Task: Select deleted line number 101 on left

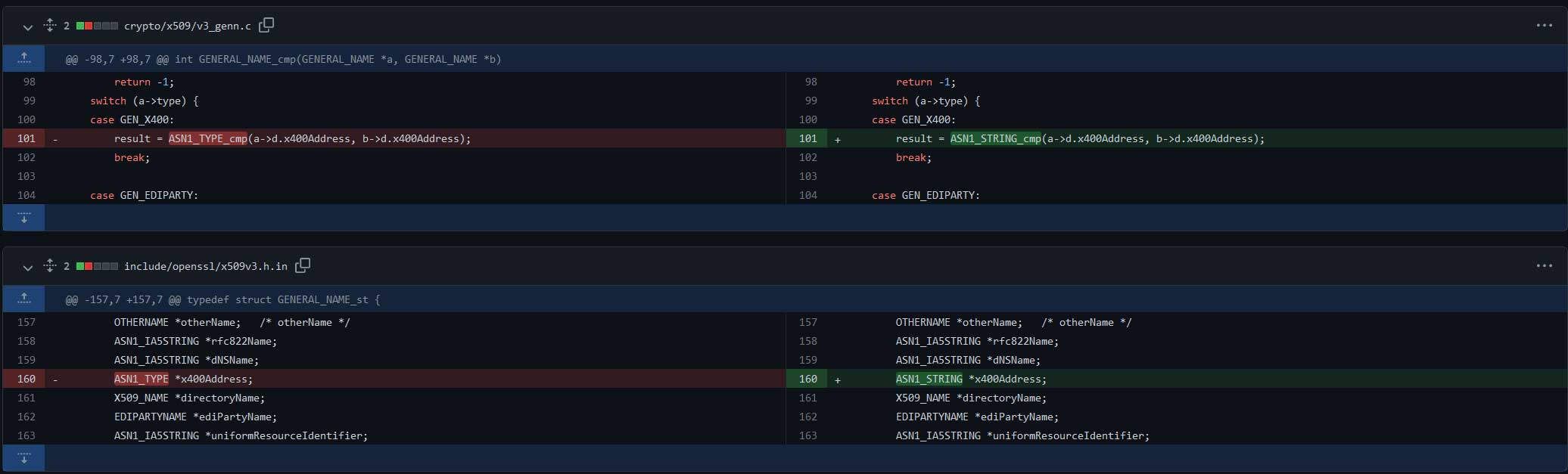Action: (26, 138)
